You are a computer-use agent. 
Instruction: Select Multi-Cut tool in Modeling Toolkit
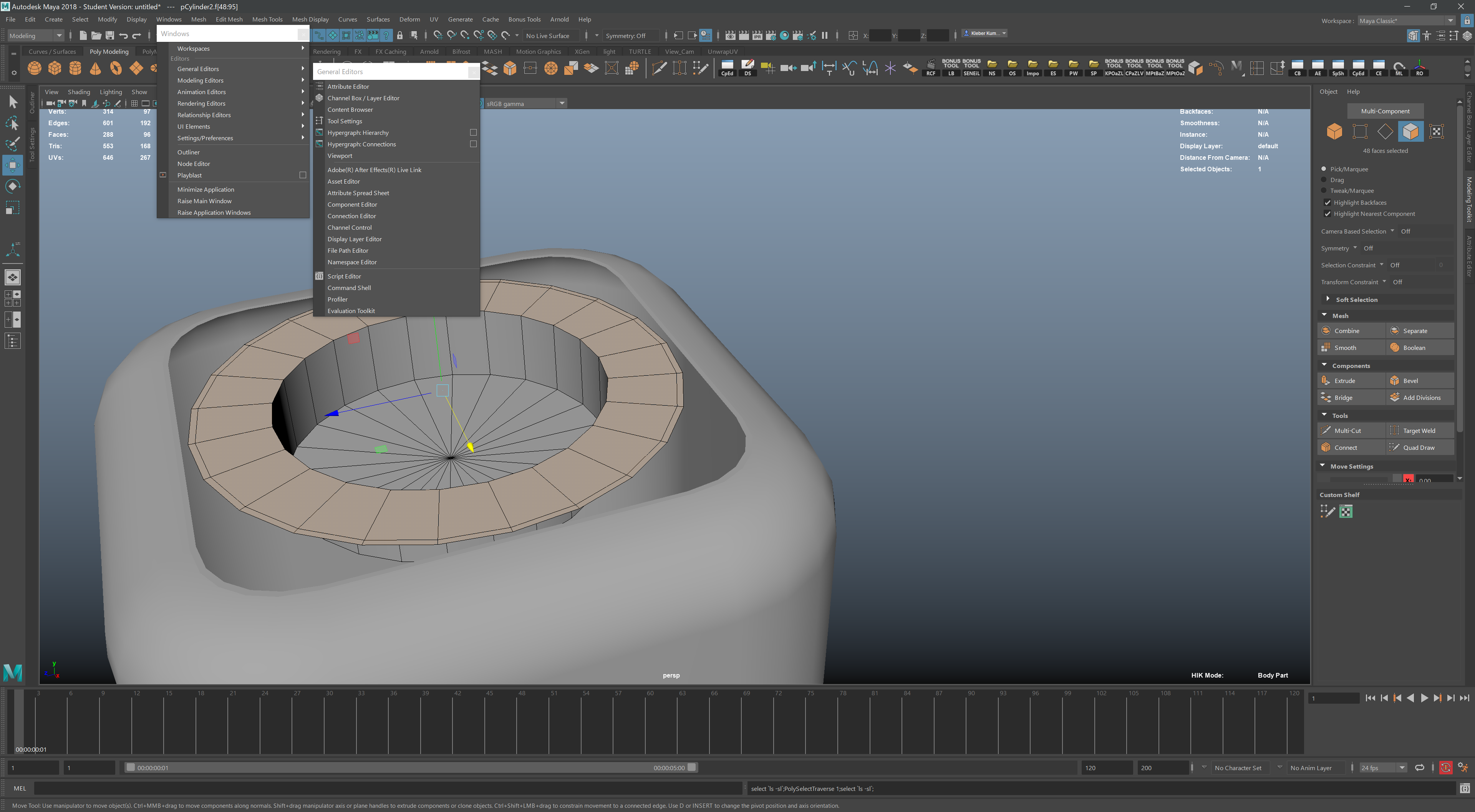click(1347, 431)
